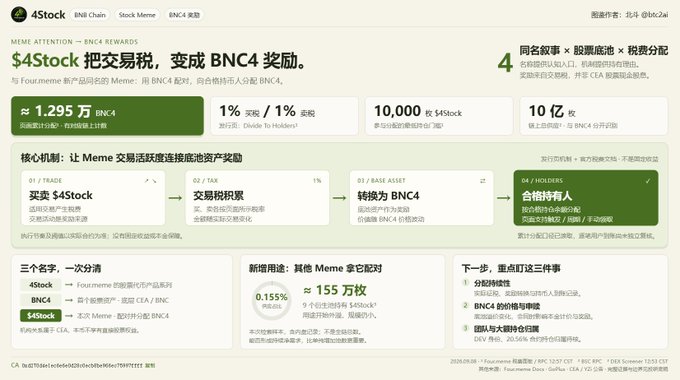Click the checkmark in 04 / HOLDERS card

coord(648,181)
